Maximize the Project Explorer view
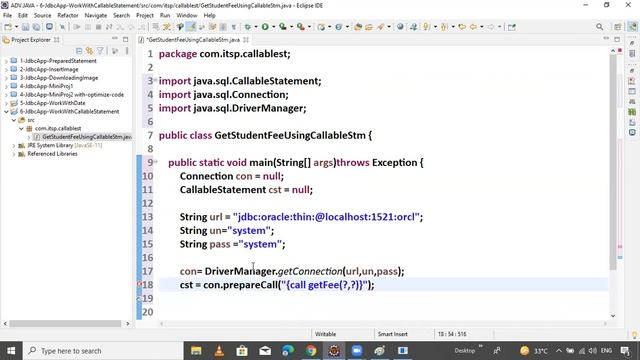Viewport: 640px width, 360px height. (125, 39)
